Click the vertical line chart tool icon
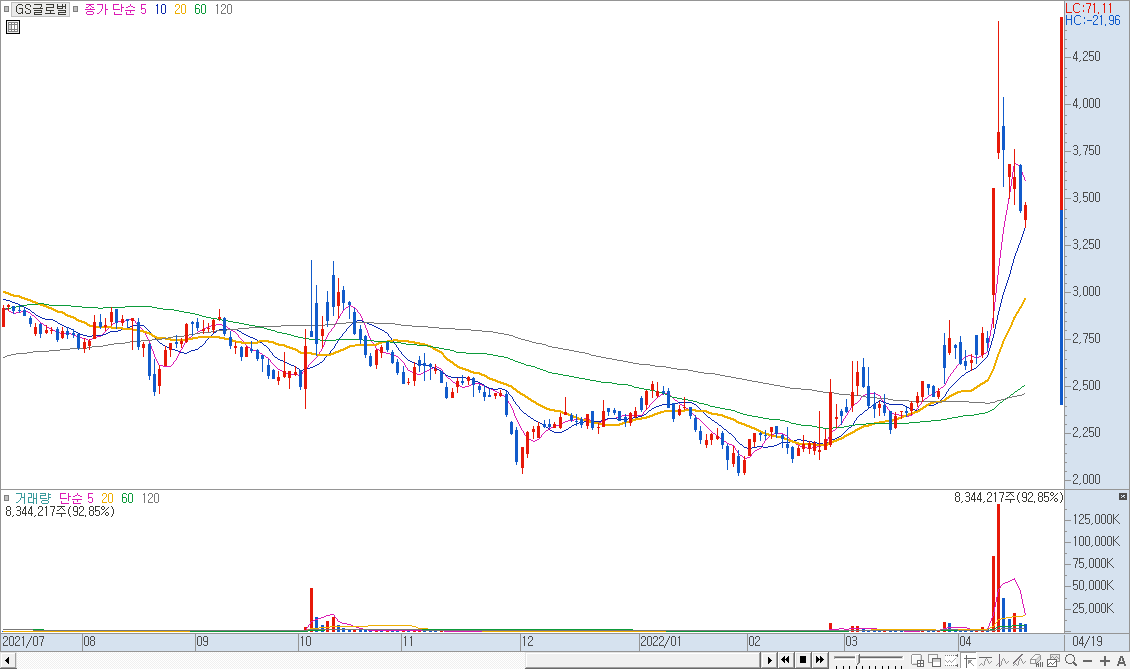 [1002, 660]
